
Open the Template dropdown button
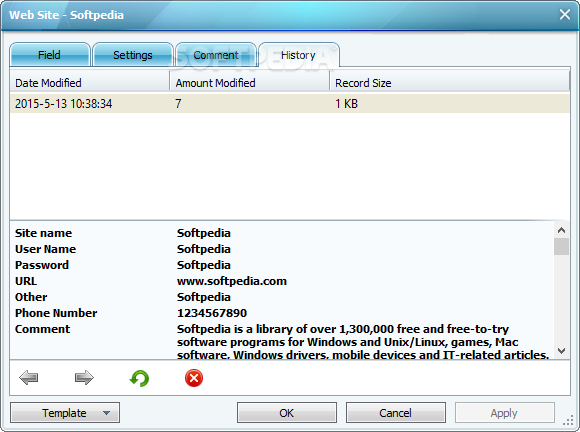(65, 412)
